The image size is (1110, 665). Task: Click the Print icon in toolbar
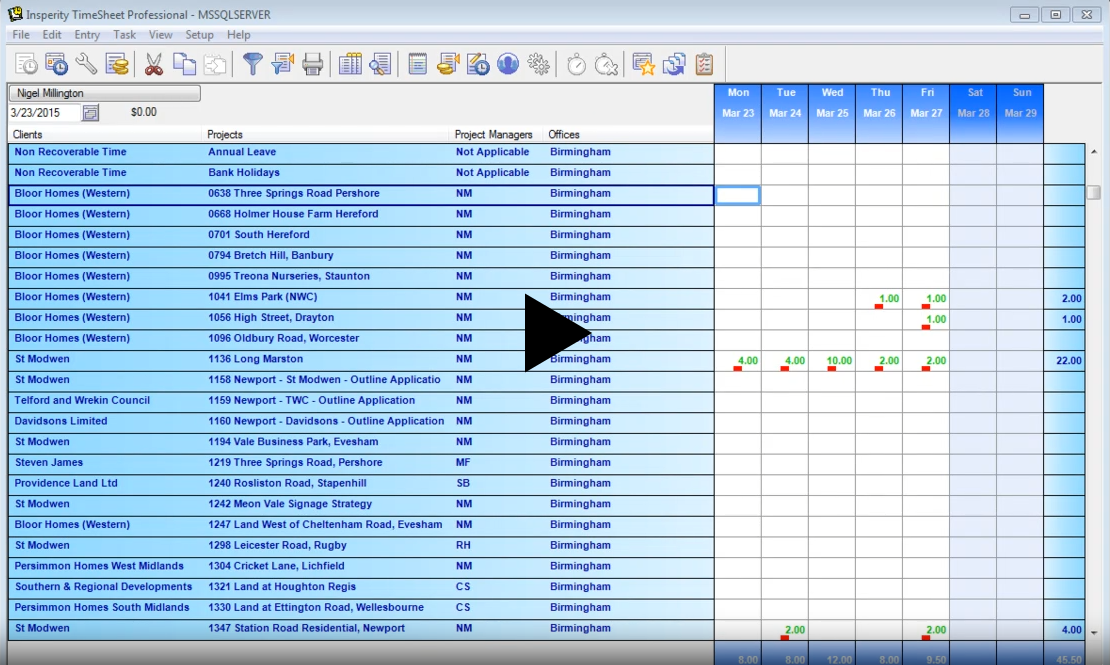(313, 65)
